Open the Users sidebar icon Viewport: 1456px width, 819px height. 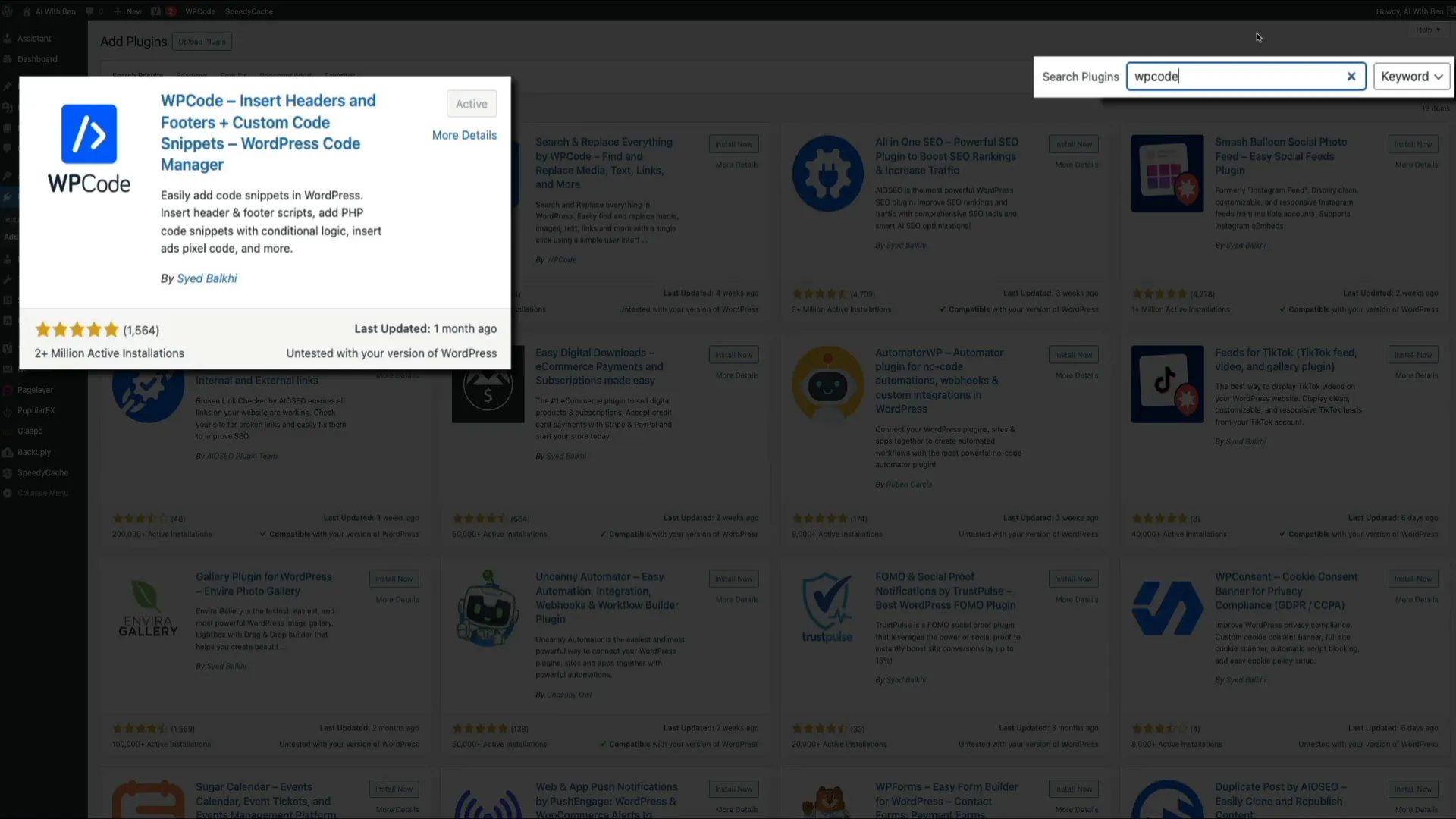point(8,259)
